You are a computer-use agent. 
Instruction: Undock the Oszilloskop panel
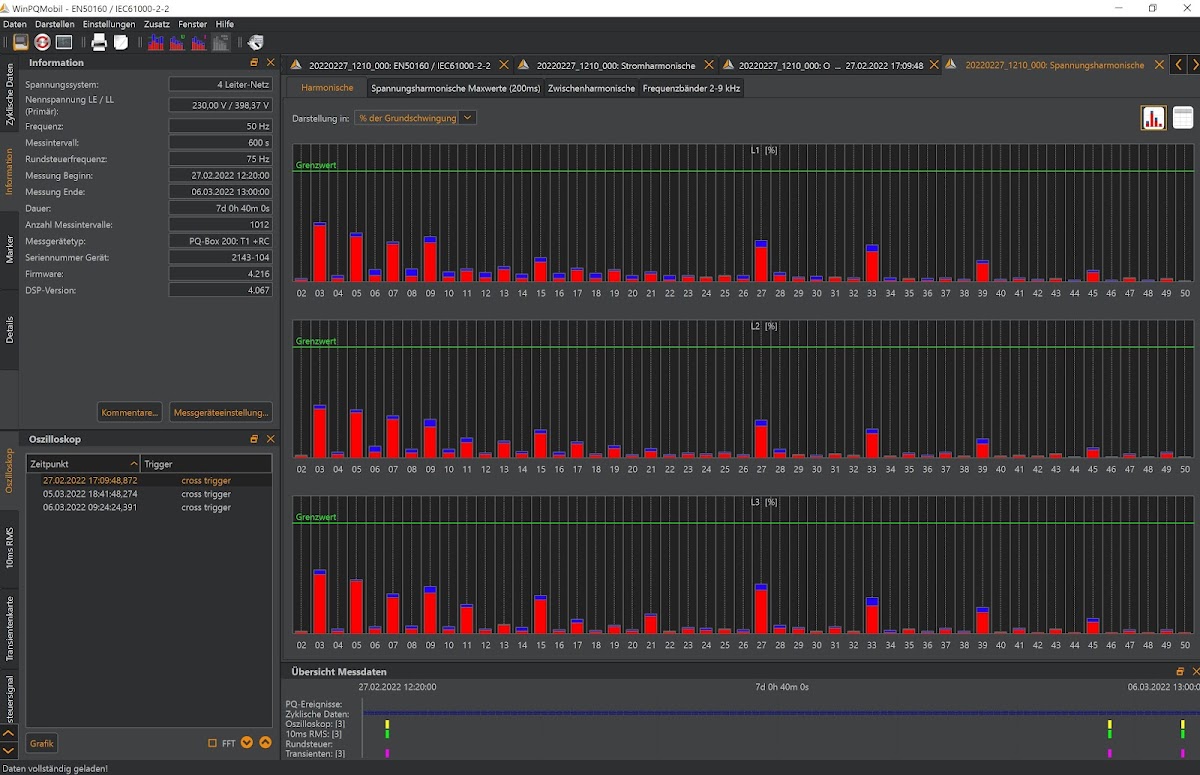tap(254, 439)
